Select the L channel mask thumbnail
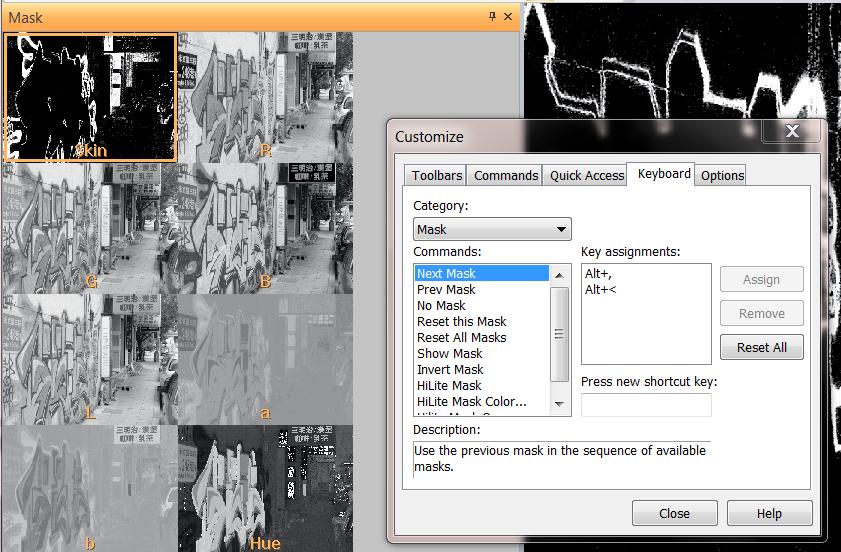The width and height of the screenshot is (841, 552). tap(91, 359)
